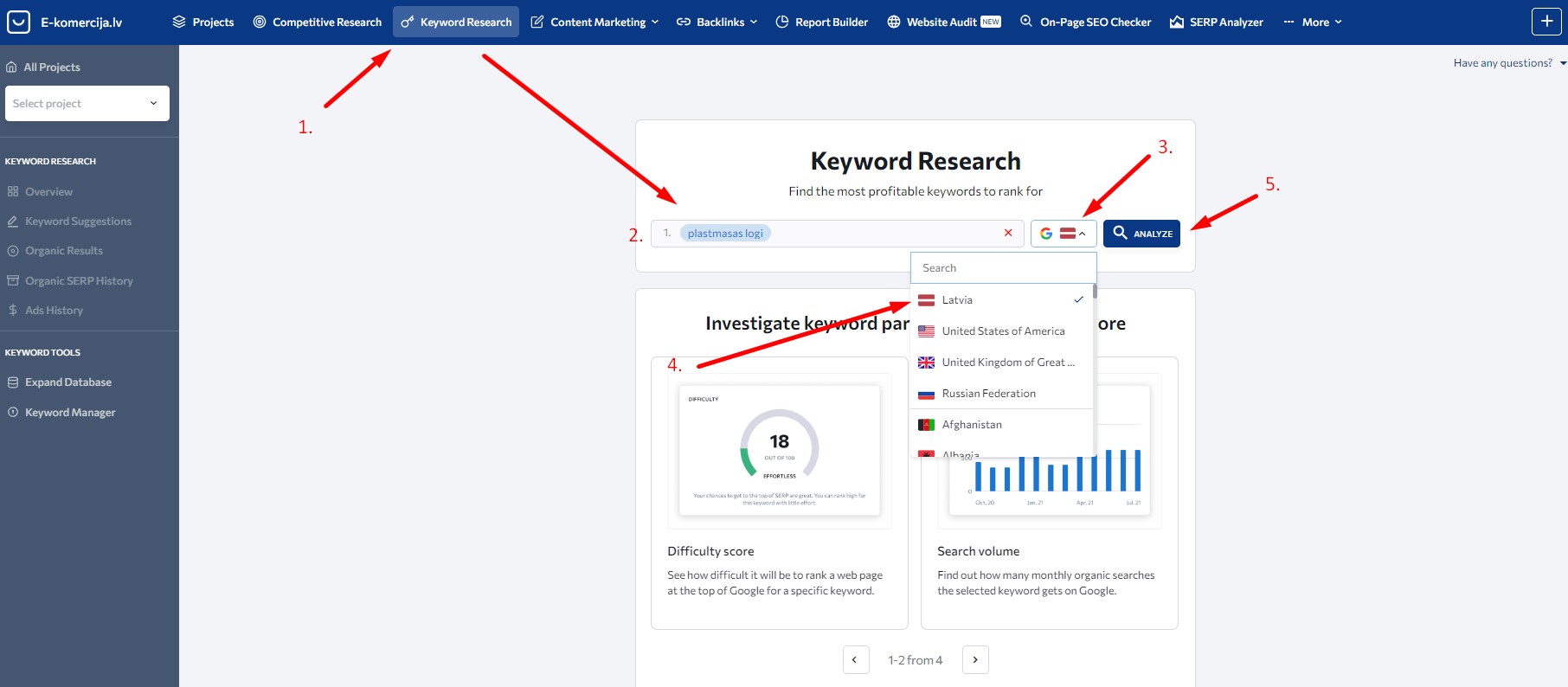Expand the More menu in navbar

pyautogui.click(x=1314, y=22)
